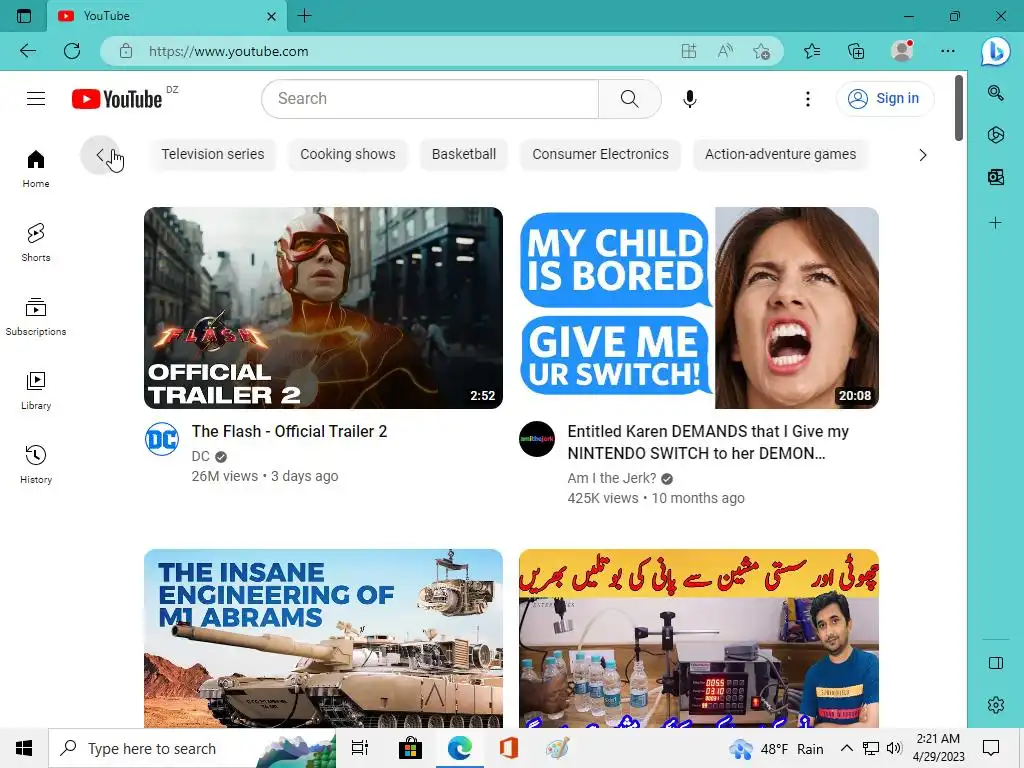Activate Read aloud icon in address bar
Screen dimensions: 1024x768
coord(725,51)
